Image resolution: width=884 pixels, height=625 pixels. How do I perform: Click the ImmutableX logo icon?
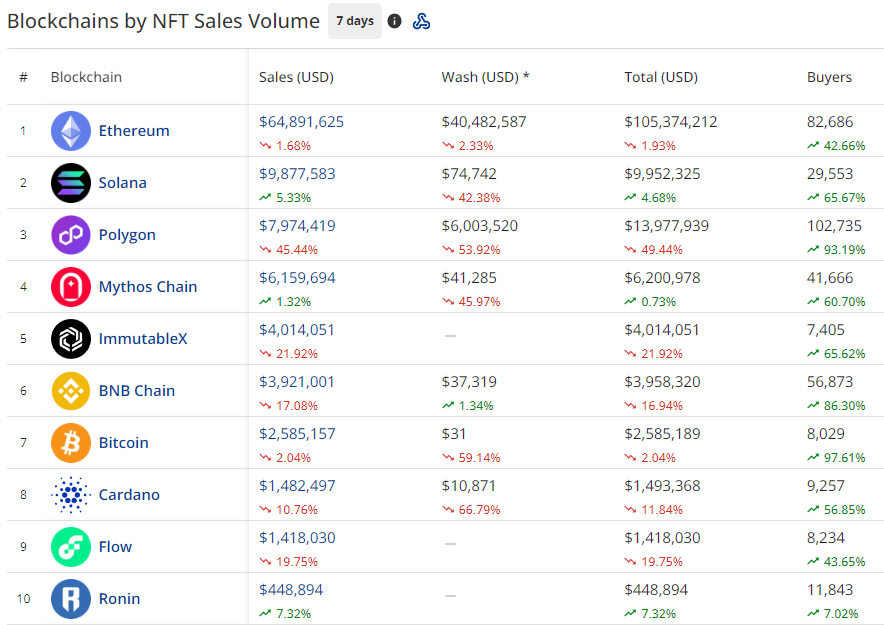point(70,339)
